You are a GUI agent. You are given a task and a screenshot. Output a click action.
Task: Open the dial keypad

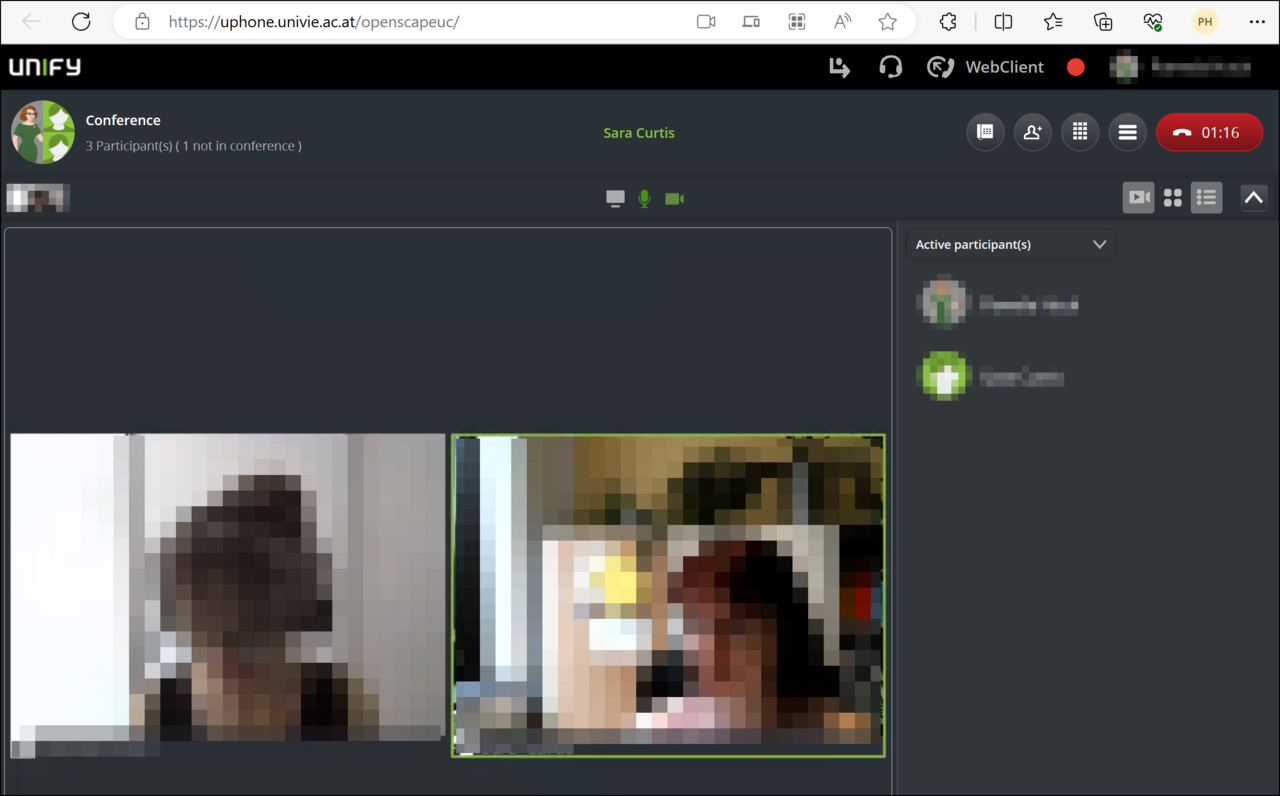(x=1080, y=132)
